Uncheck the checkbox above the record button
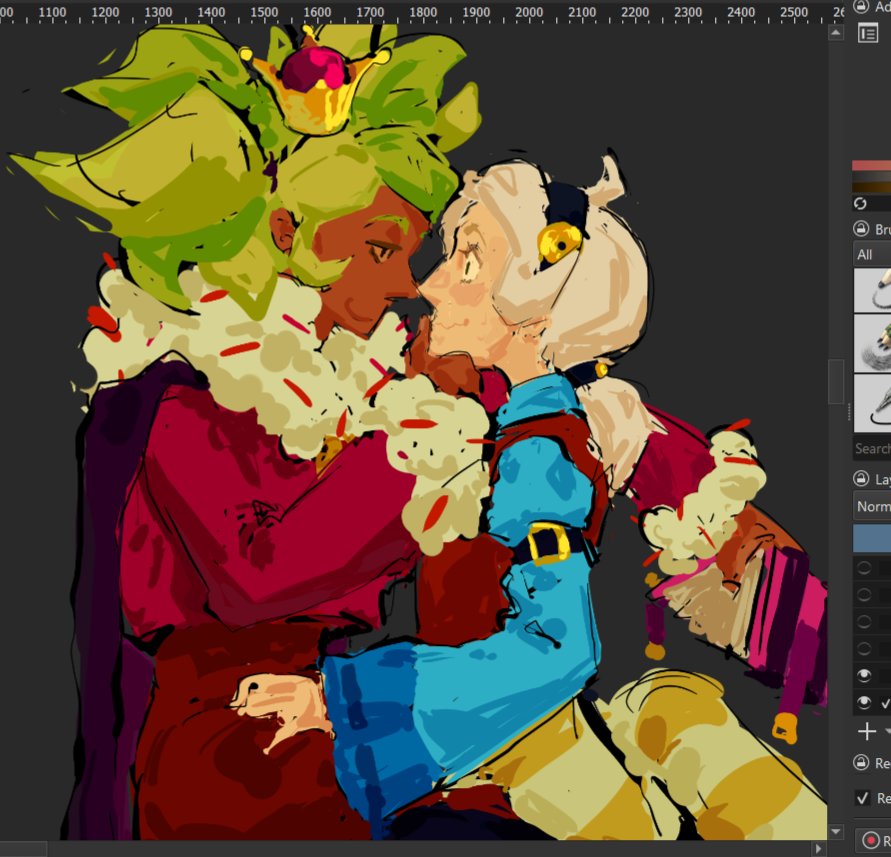 point(862,798)
